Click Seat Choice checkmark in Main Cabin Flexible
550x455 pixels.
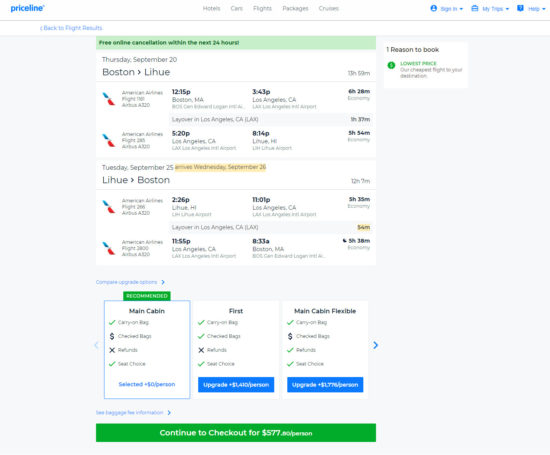coord(290,364)
